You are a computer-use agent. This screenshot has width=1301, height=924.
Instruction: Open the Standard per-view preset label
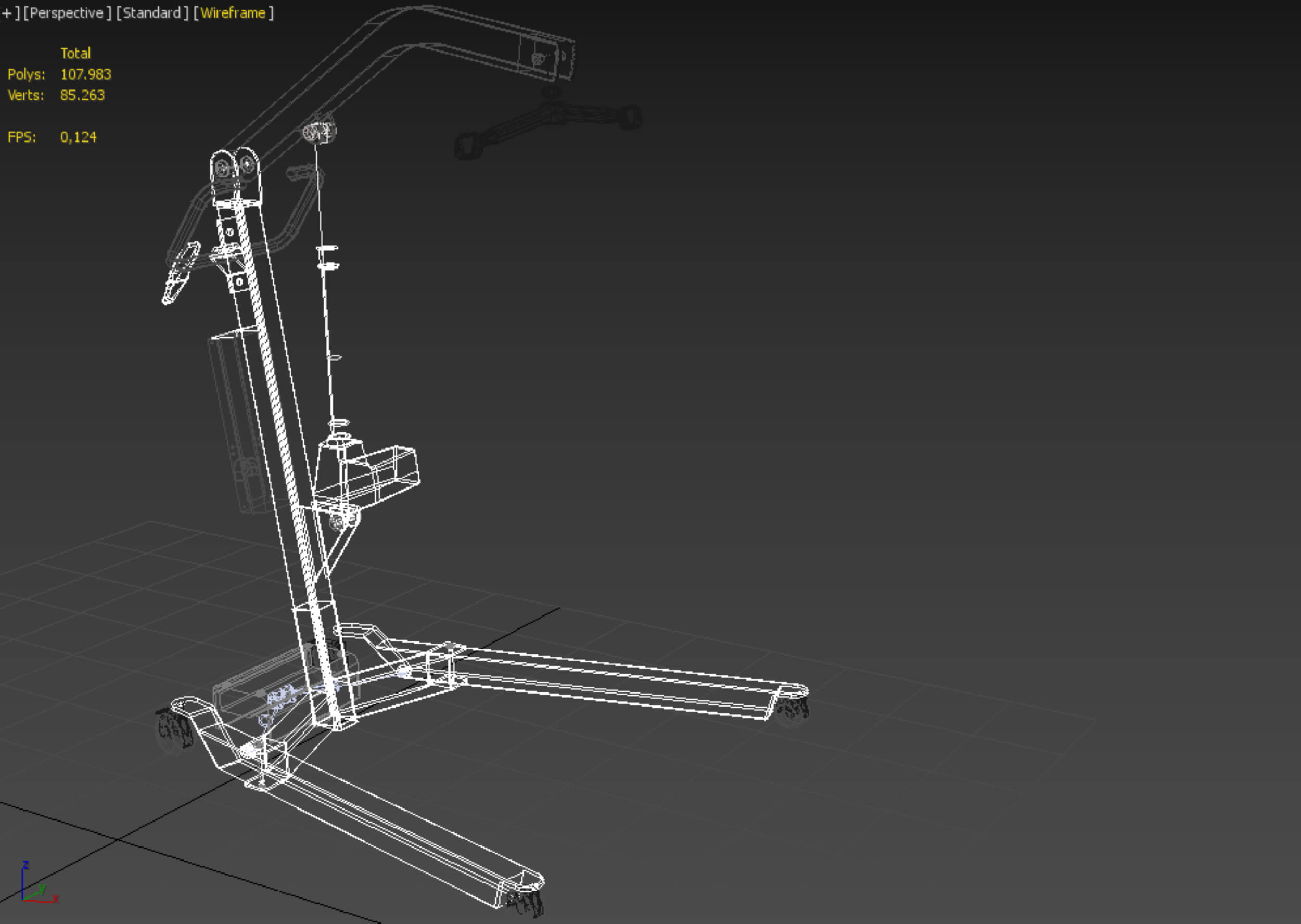click(x=152, y=13)
